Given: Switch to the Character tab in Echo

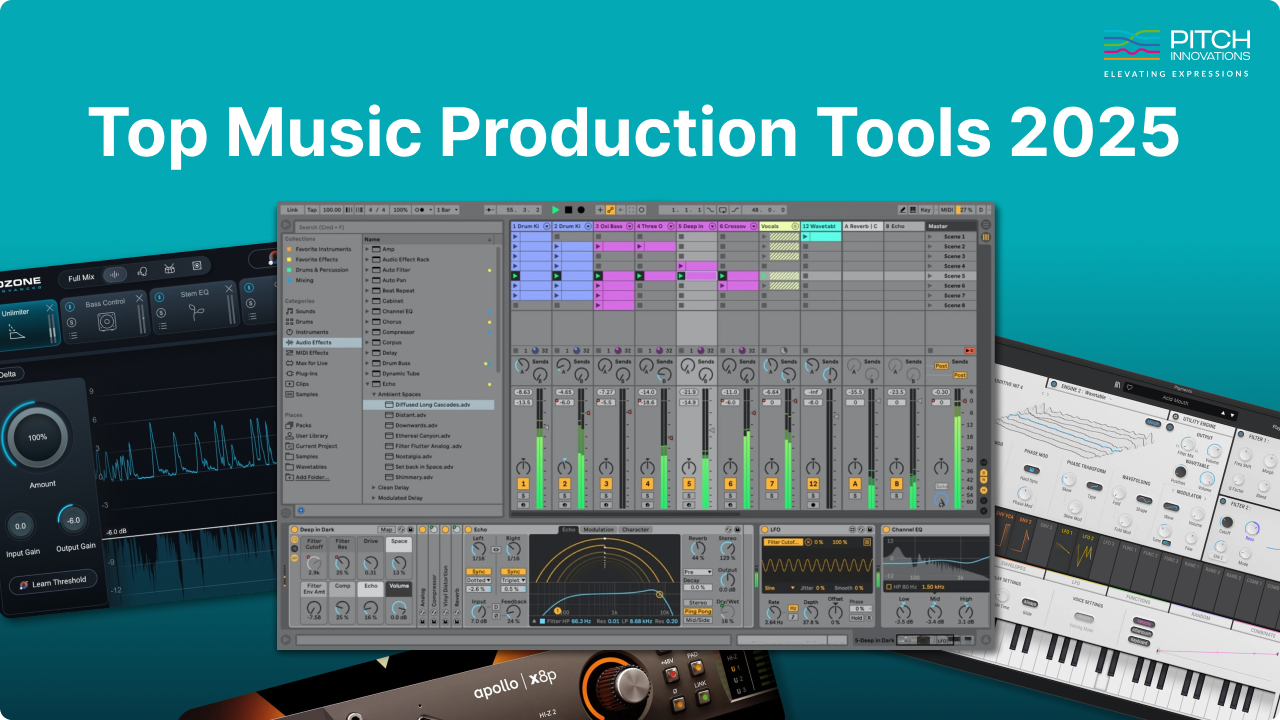Looking at the screenshot, I should pos(636,529).
